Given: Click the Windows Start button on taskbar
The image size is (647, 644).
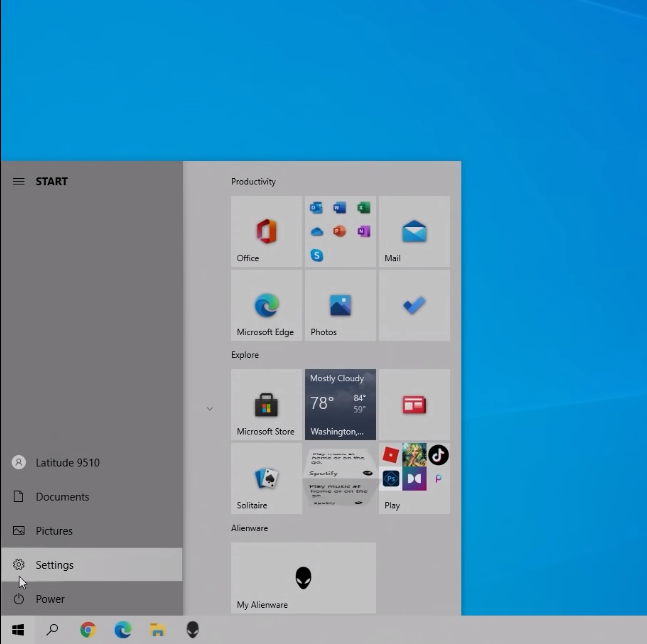Looking at the screenshot, I should (x=18, y=630).
